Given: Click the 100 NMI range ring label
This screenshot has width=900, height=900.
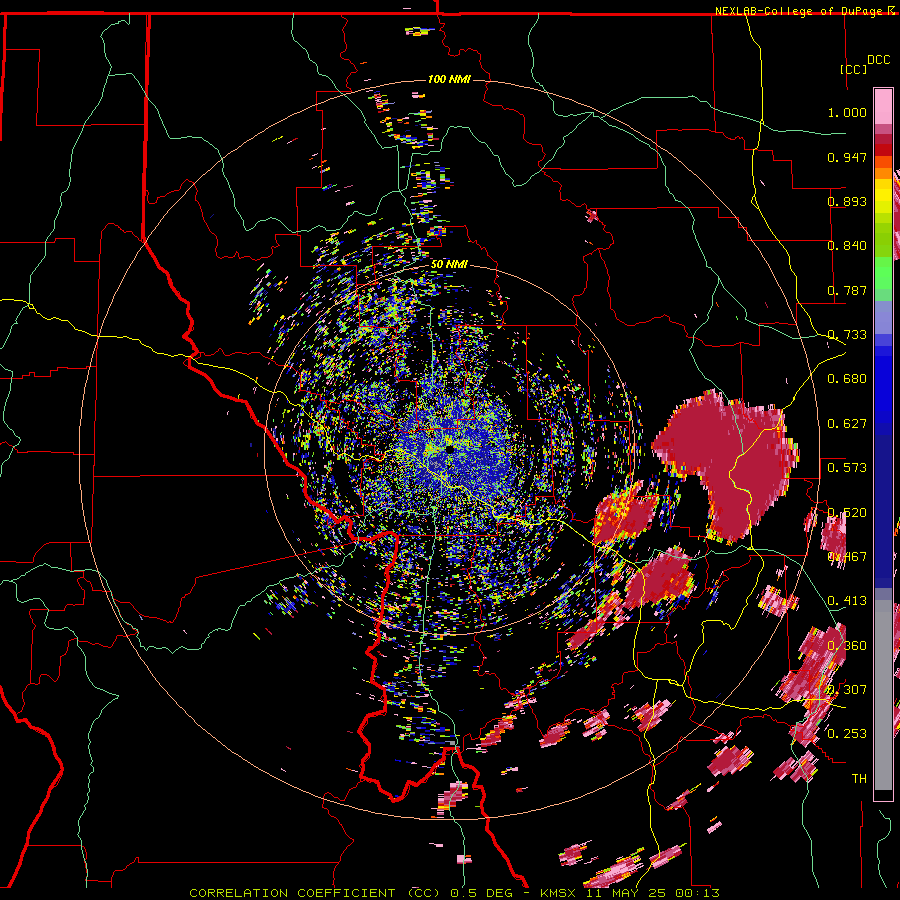Looking at the screenshot, I should (x=449, y=79).
